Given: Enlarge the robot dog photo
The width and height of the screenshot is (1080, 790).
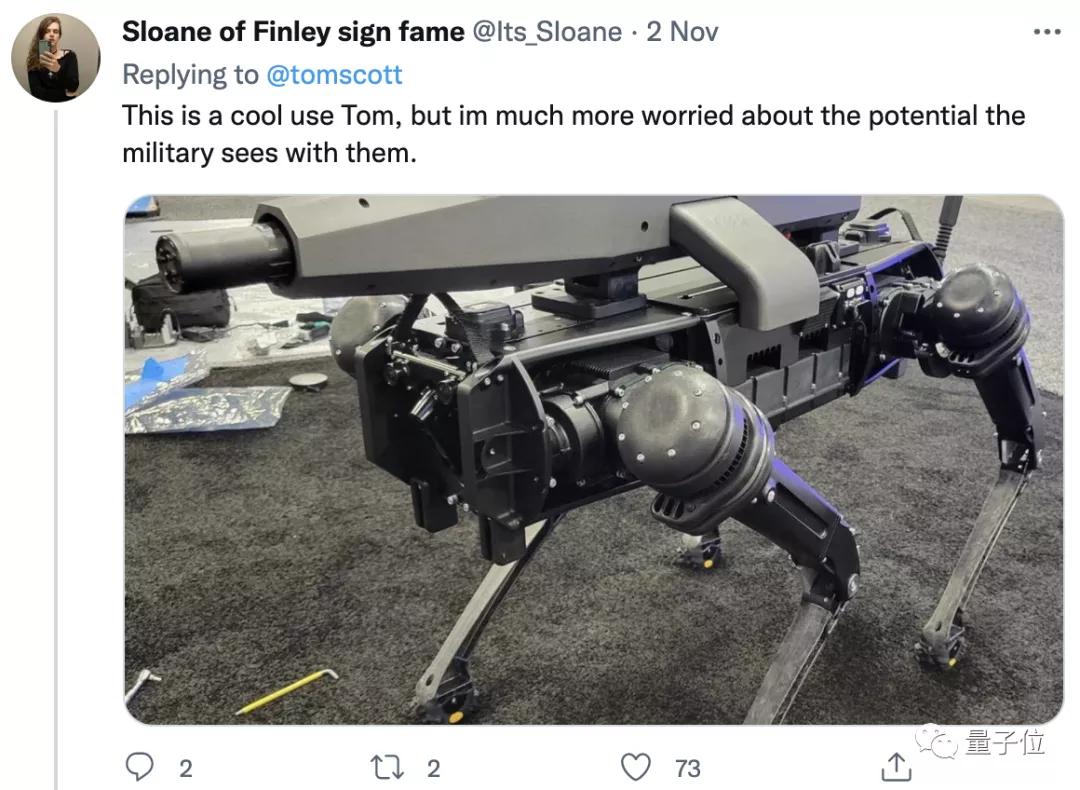Looking at the screenshot, I should pyautogui.click(x=593, y=458).
